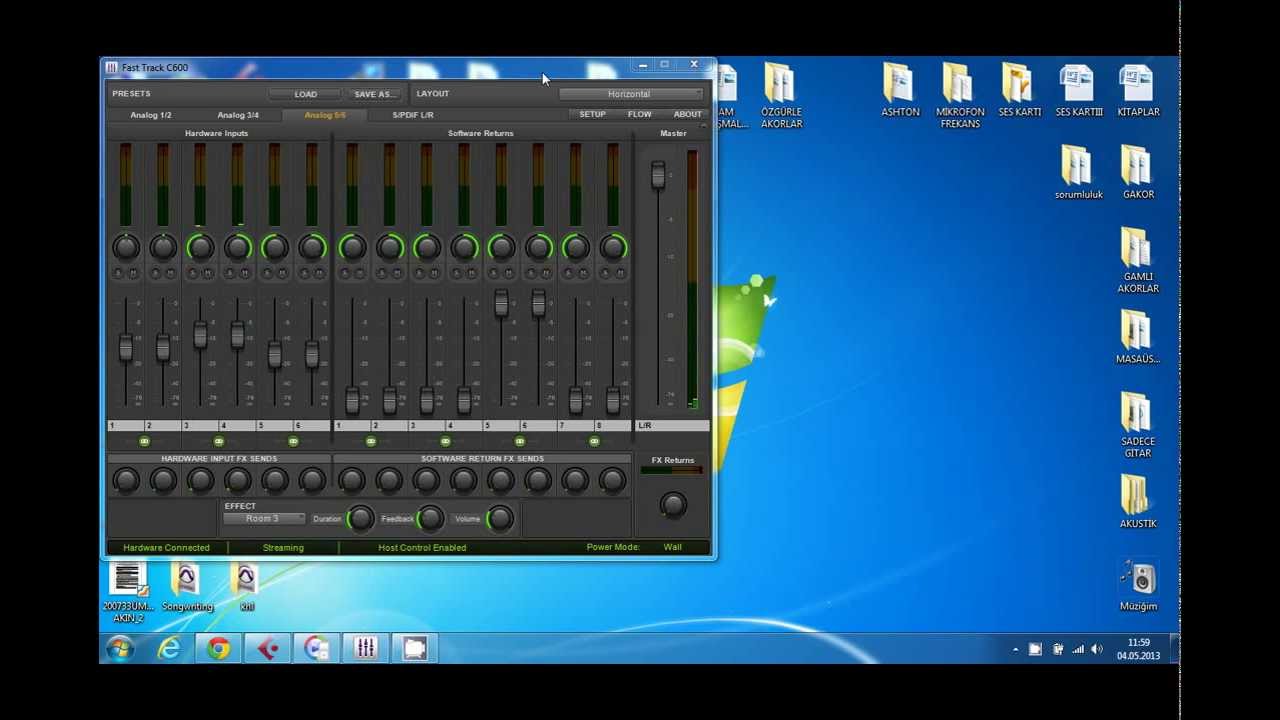This screenshot has width=1280, height=720.
Task: Click software return 1 fader handle
Action: pyautogui.click(x=352, y=401)
